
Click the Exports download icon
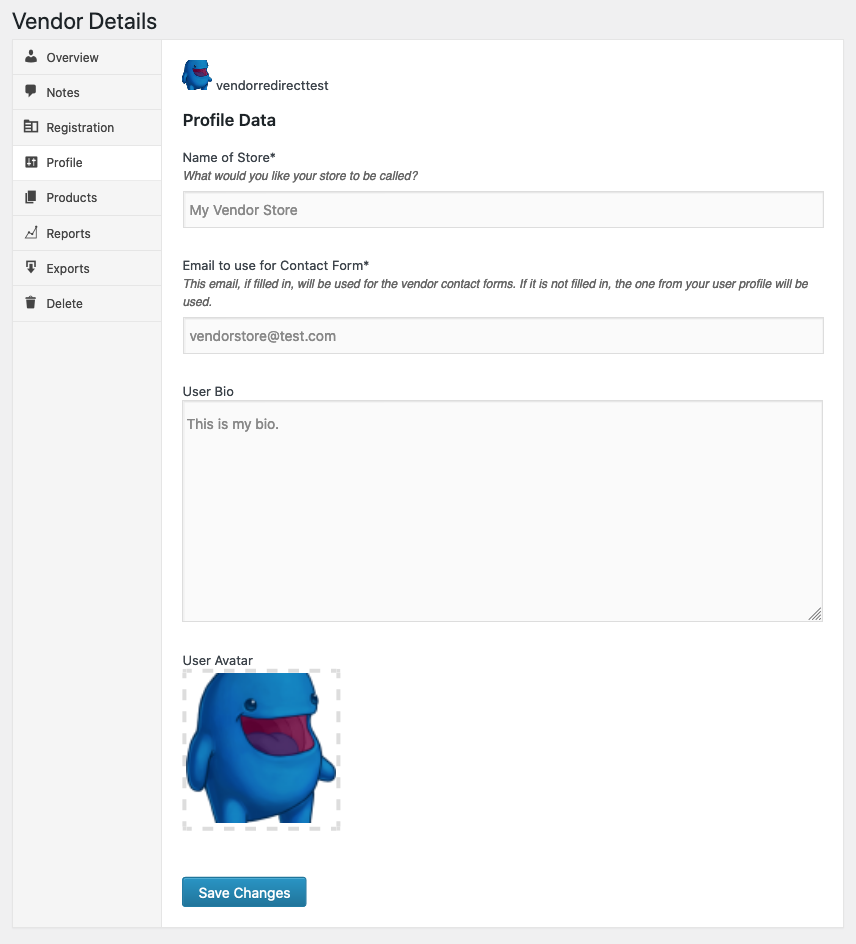(x=31, y=268)
